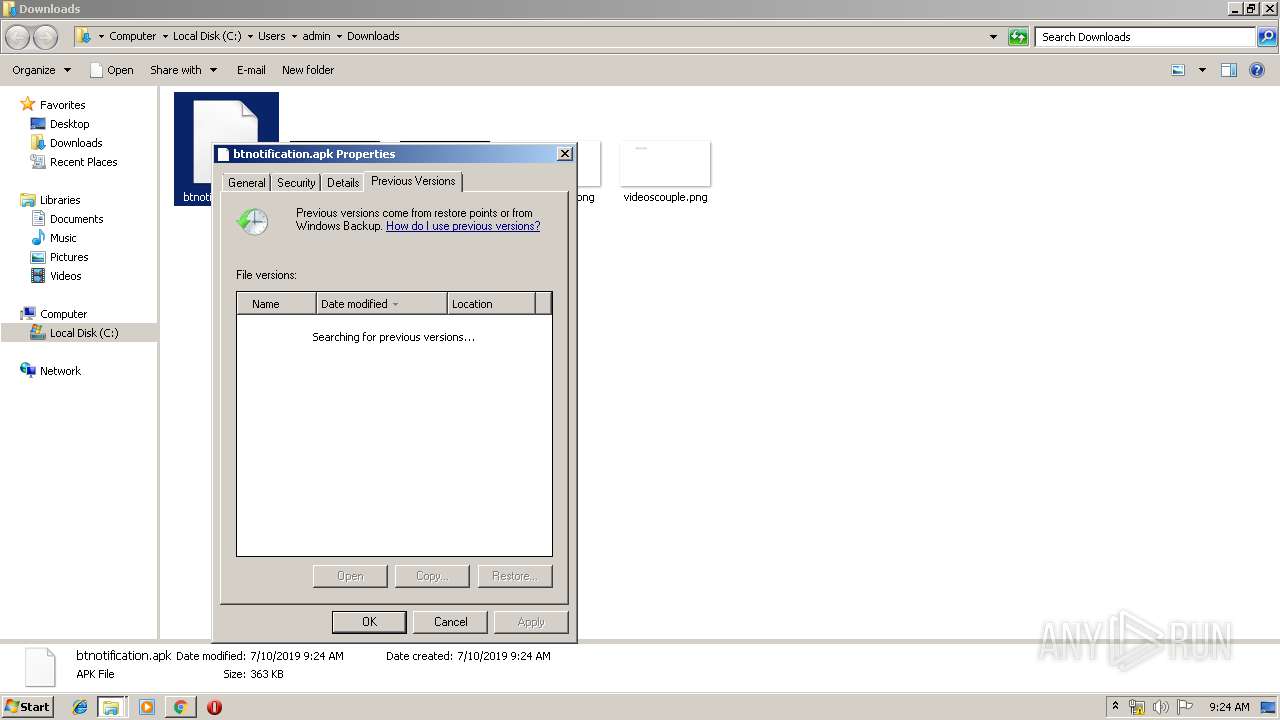Viewport: 1280px width, 720px height.
Task: Sort versions by Date modified column
Action: (x=382, y=304)
